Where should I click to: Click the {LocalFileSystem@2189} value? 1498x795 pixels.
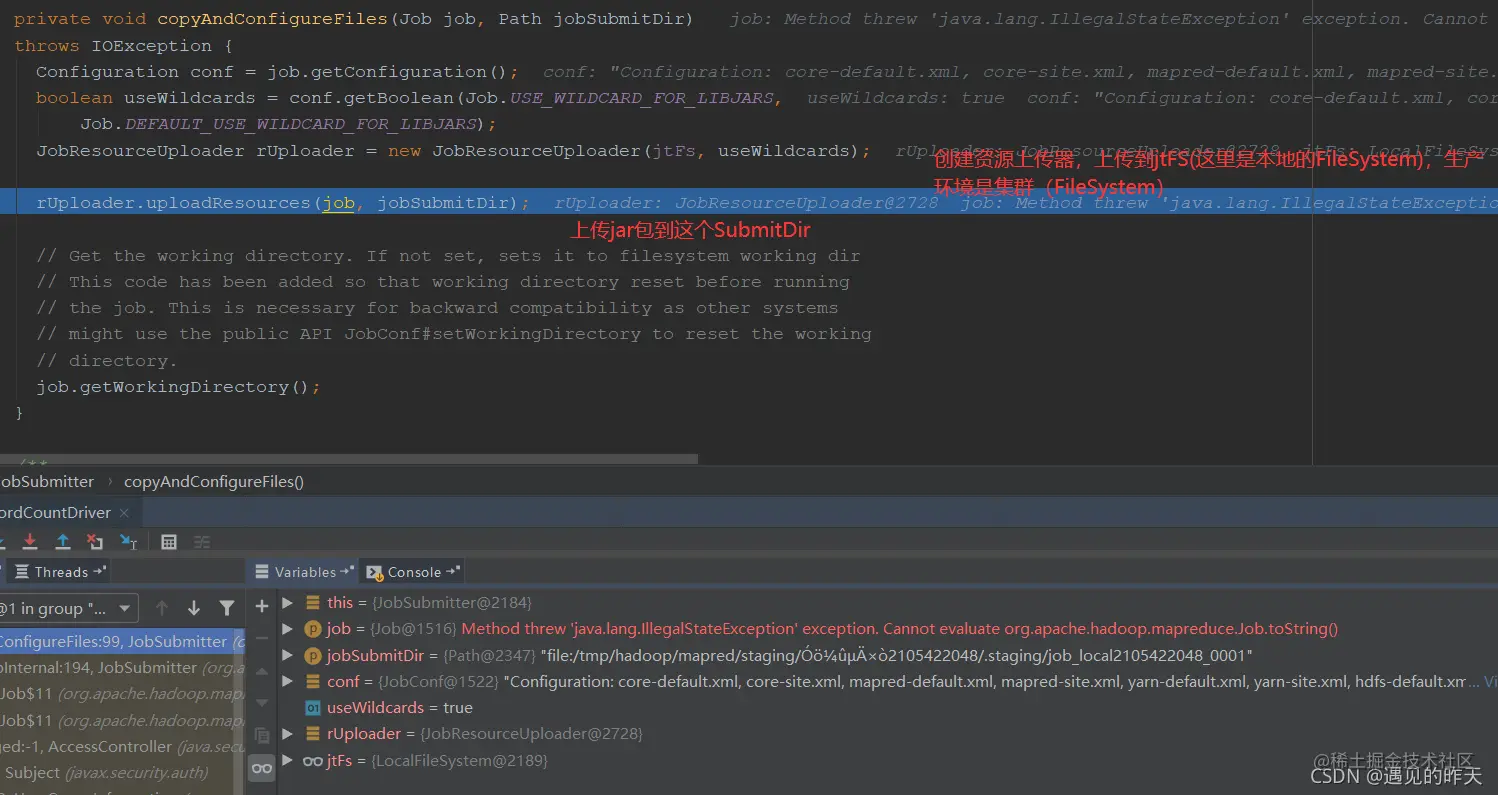pos(460,761)
